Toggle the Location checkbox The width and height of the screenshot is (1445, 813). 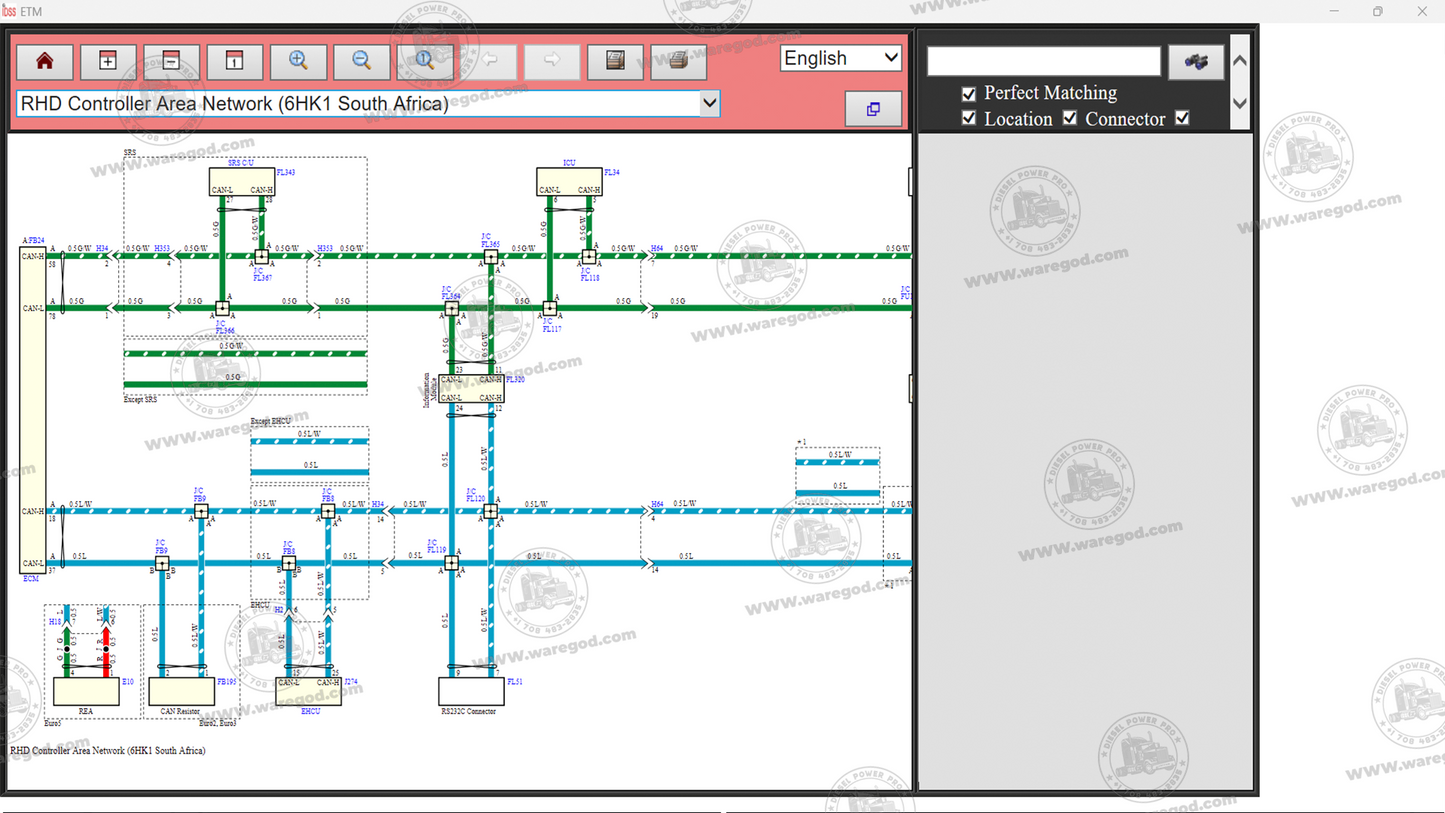point(968,119)
